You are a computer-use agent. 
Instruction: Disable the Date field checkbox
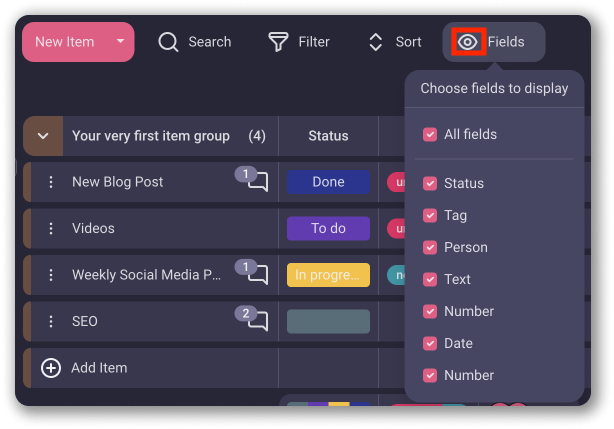pos(430,343)
